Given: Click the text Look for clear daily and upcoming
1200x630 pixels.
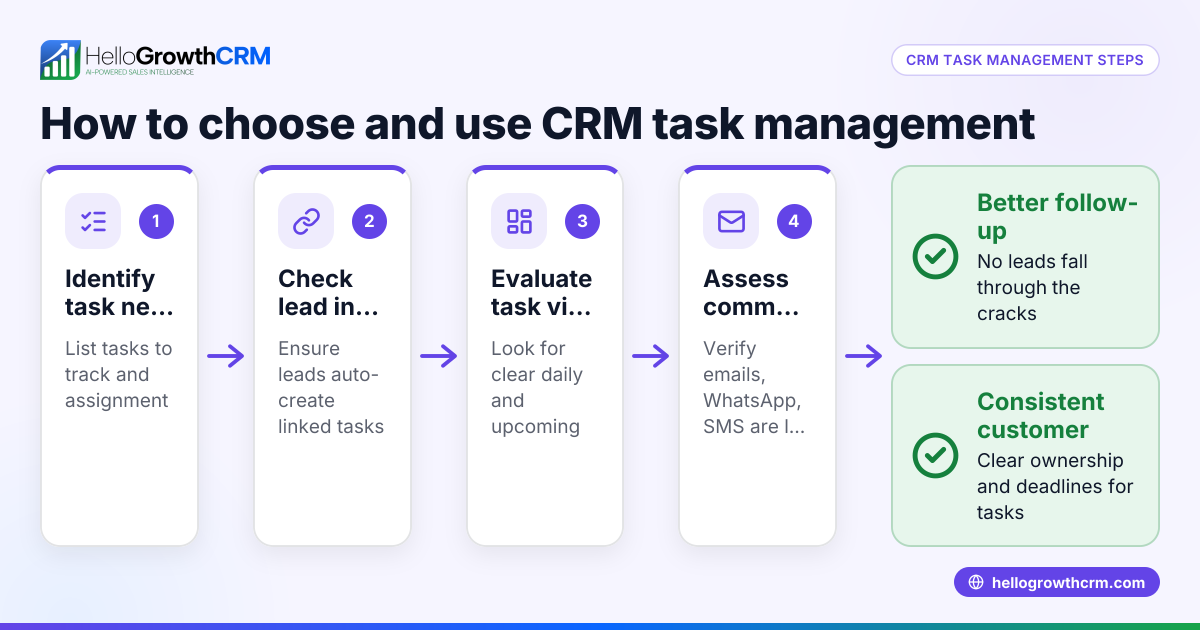Looking at the screenshot, I should click(x=537, y=388).
